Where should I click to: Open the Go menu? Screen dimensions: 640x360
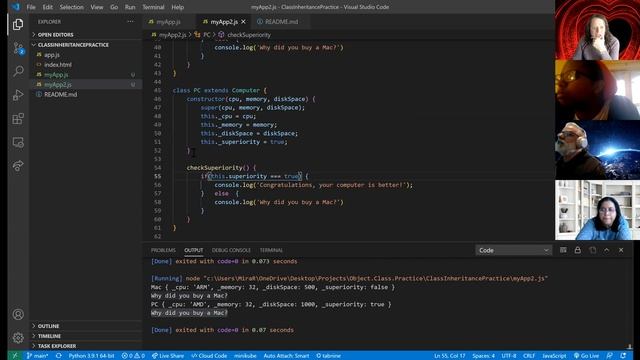pos(114,7)
